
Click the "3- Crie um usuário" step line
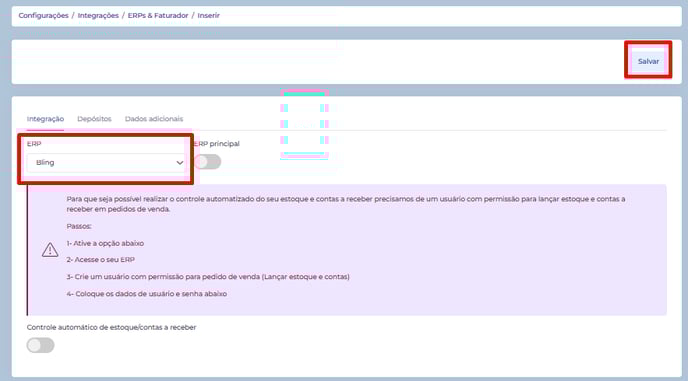click(x=208, y=277)
